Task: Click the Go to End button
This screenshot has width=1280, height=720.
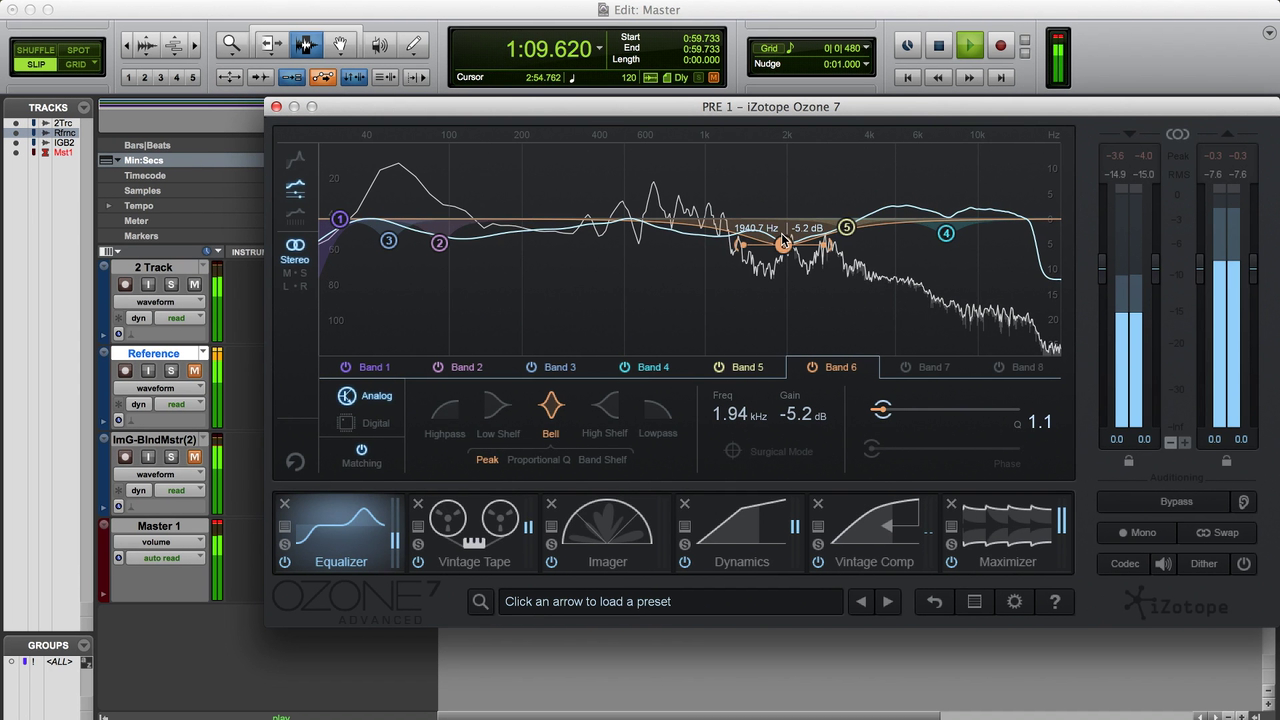Action: (1000, 77)
